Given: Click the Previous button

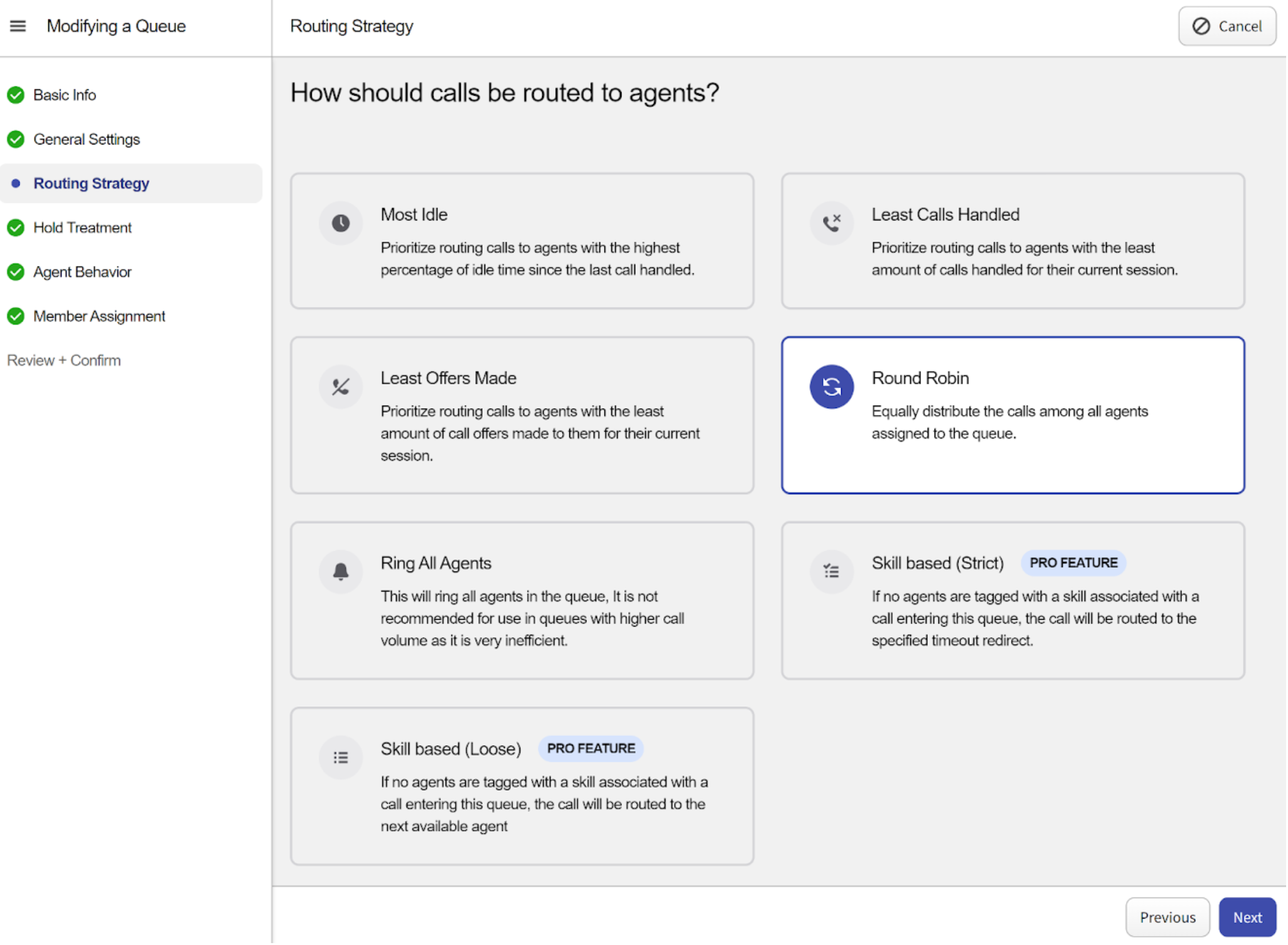Looking at the screenshot, I should 1167,917.
